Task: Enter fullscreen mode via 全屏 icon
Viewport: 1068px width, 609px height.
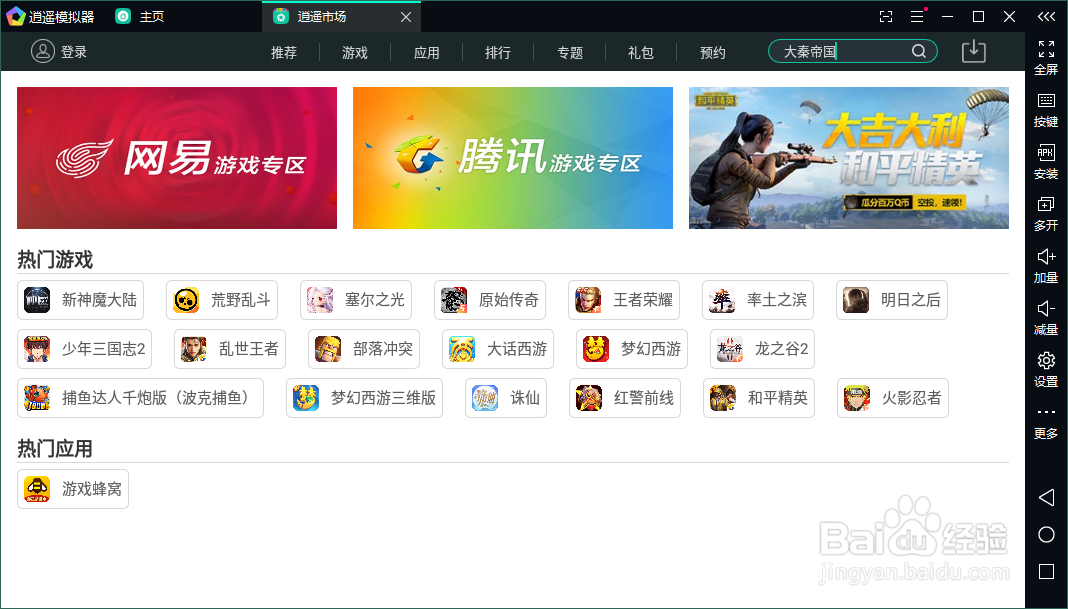Action: click(x=1046, y=48)
